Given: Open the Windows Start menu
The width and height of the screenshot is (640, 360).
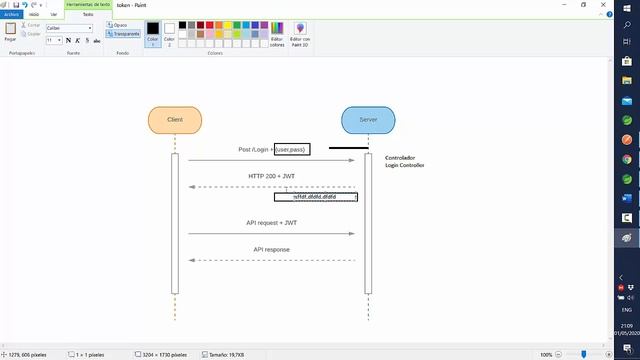Looking at the screenshot, I should click(627, 8).
